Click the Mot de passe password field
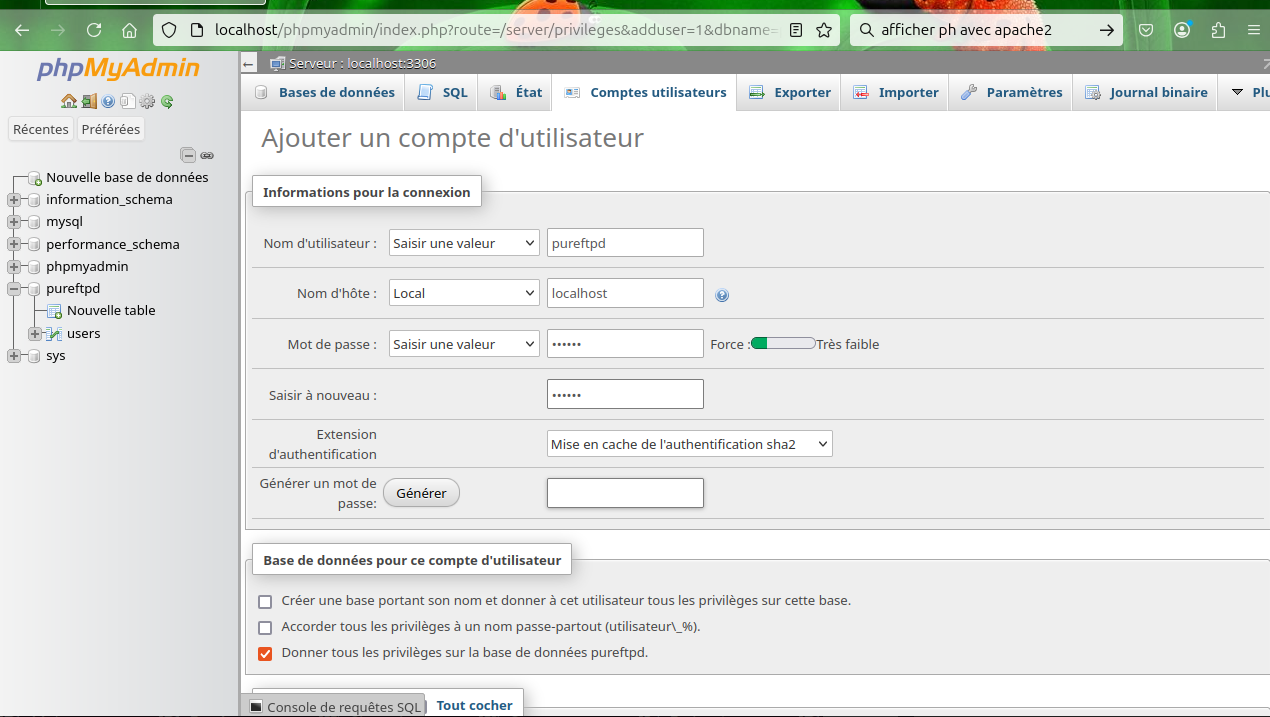 click(x=625, y=344)
